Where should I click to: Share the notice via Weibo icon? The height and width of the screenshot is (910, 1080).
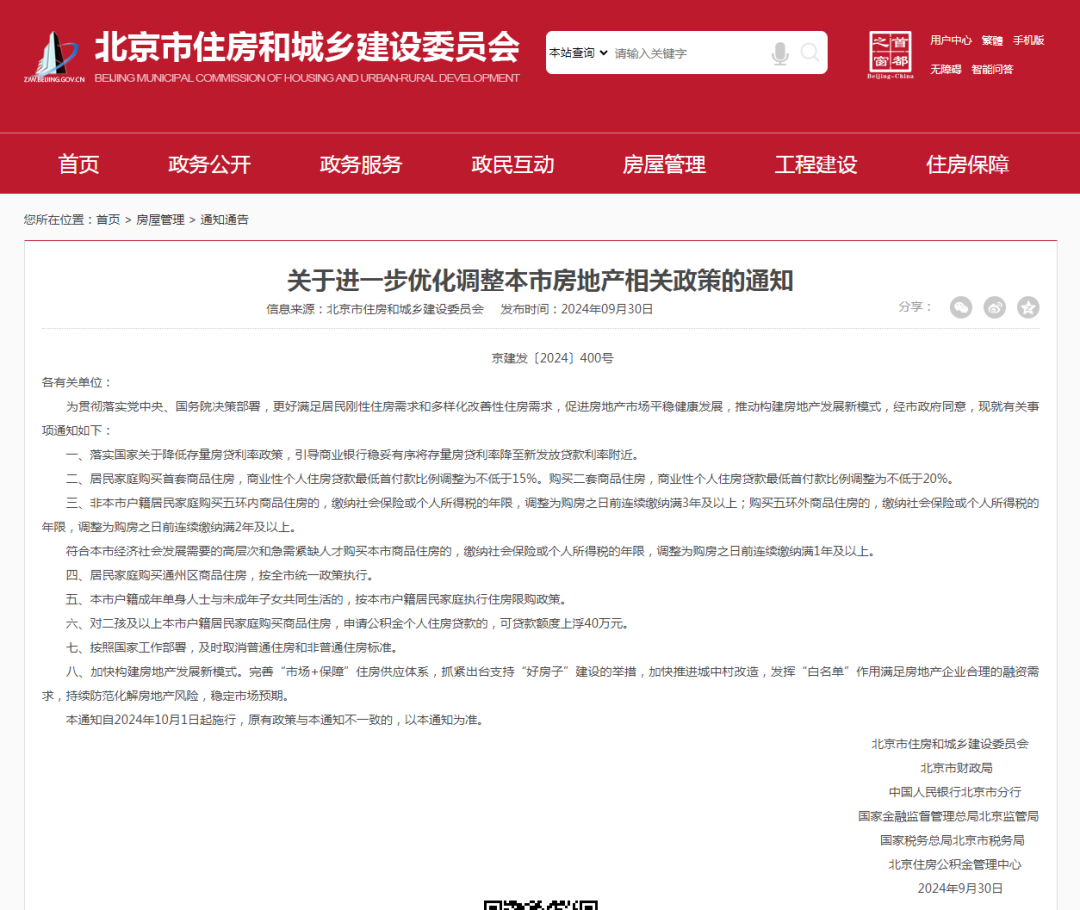(995, 307)
